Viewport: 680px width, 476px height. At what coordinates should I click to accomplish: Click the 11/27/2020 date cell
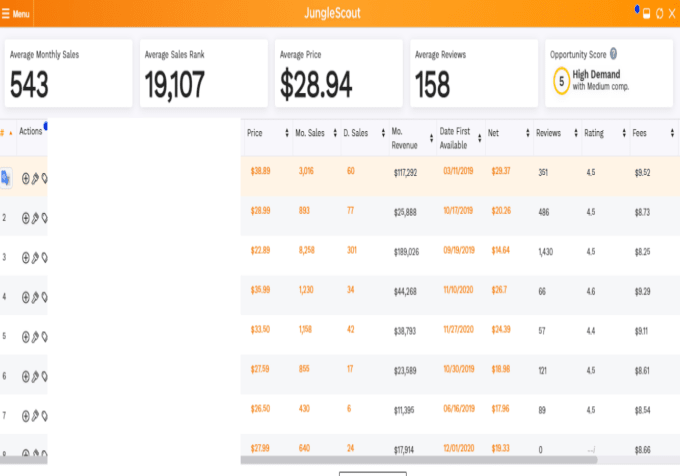click(x=458, y=329)
